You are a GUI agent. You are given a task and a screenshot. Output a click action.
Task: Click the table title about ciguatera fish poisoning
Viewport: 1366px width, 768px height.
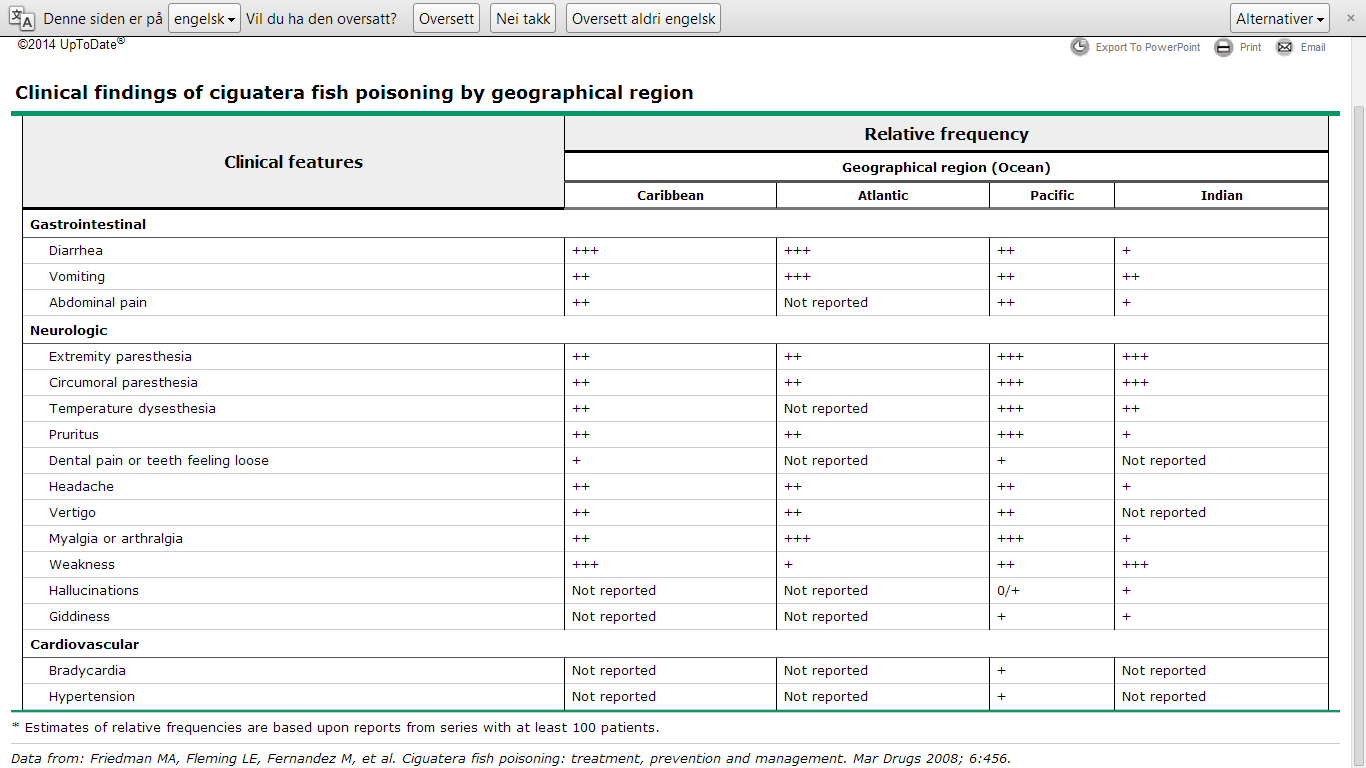(x=354, y=93)
